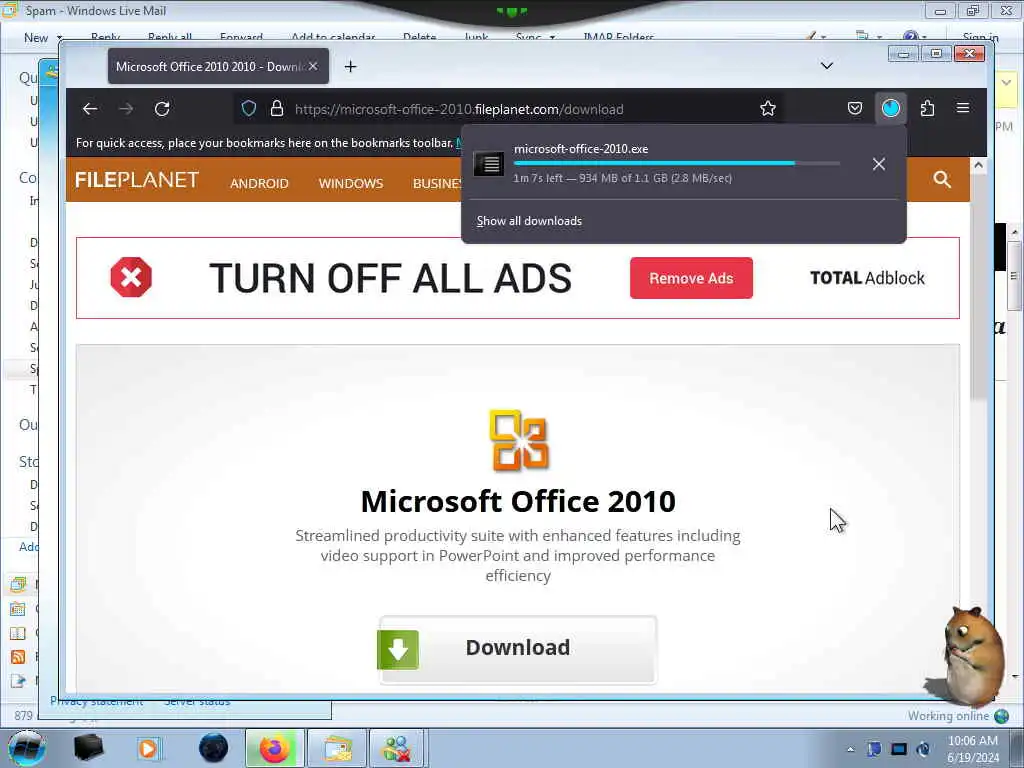The width and height of the screenshot is (1024, 768).
Task: Click the Contacts icon in Live Mail
Action: [x=18, y=633]
